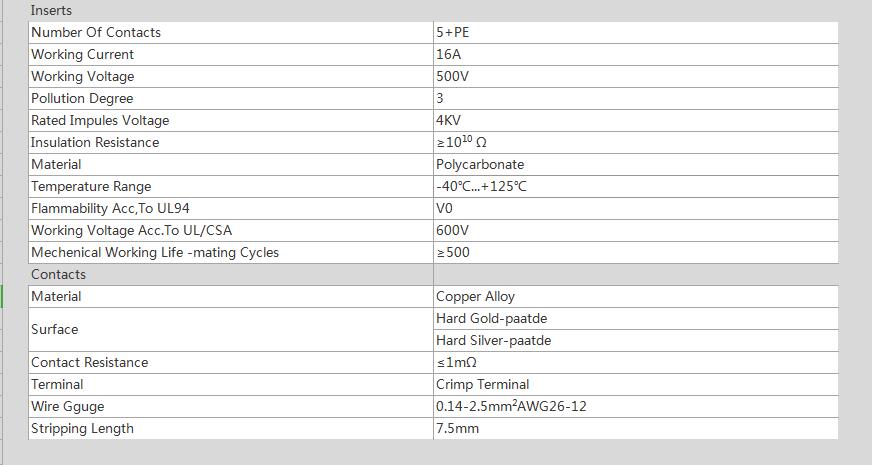This screenshot has width=872, height=465.
Task: Click the '16A' value cell
Action: (x=636, y=55)
